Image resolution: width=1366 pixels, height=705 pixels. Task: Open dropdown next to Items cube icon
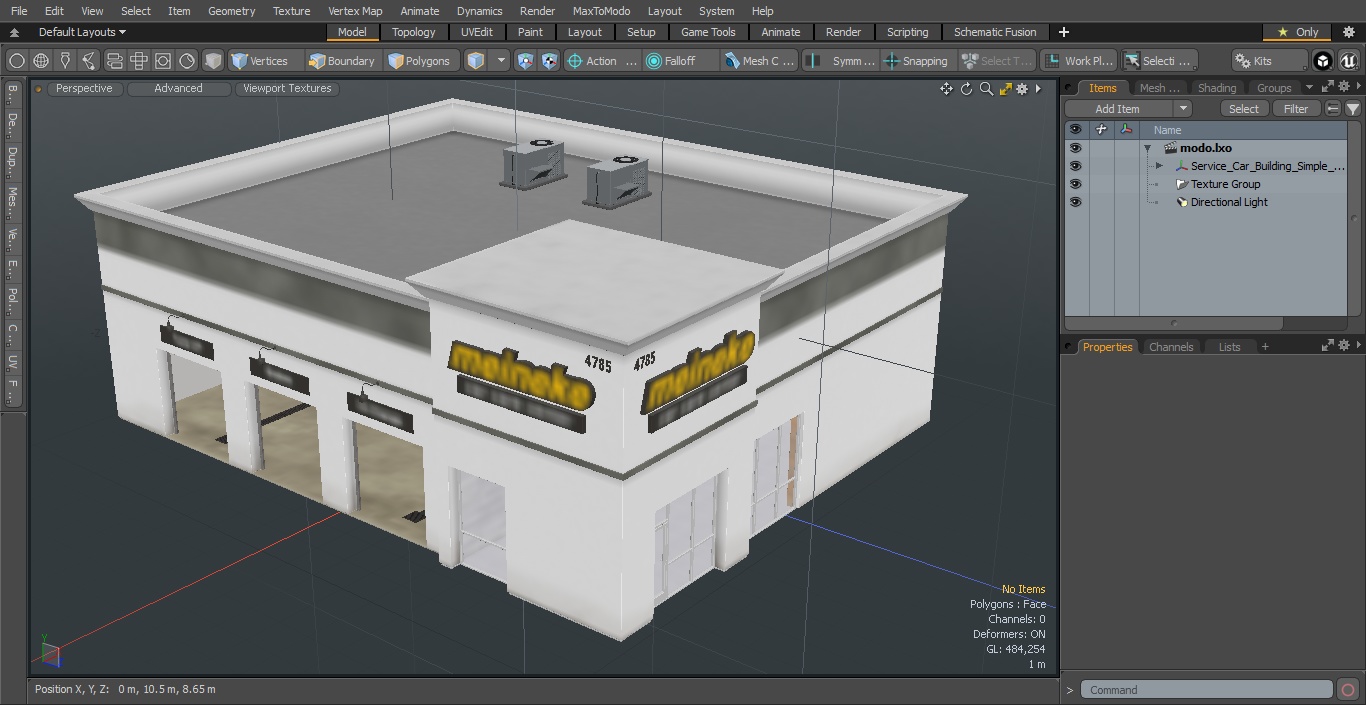(x=501, y=61)
